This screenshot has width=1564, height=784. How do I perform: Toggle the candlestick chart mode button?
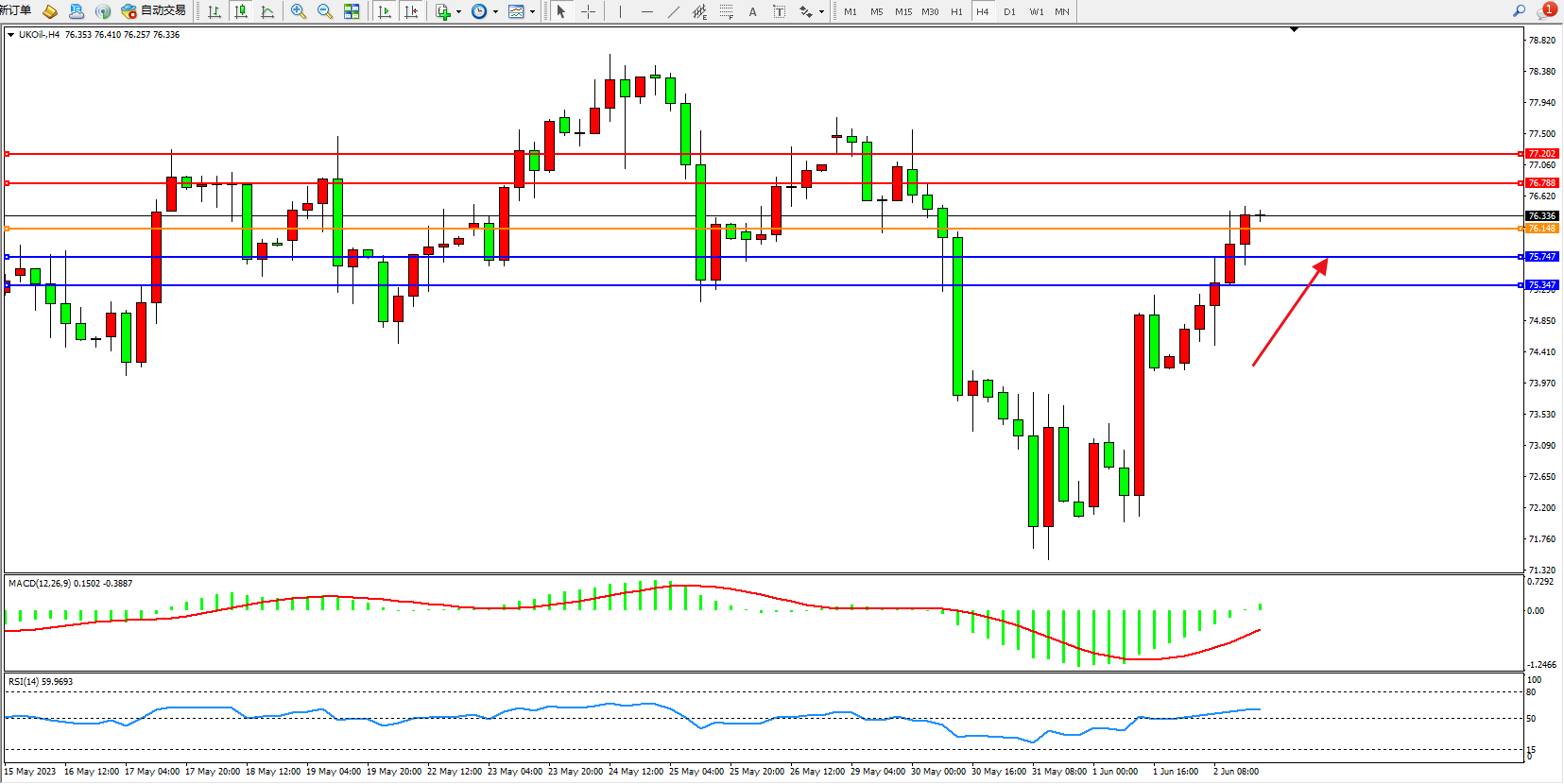tap(241, 11)
